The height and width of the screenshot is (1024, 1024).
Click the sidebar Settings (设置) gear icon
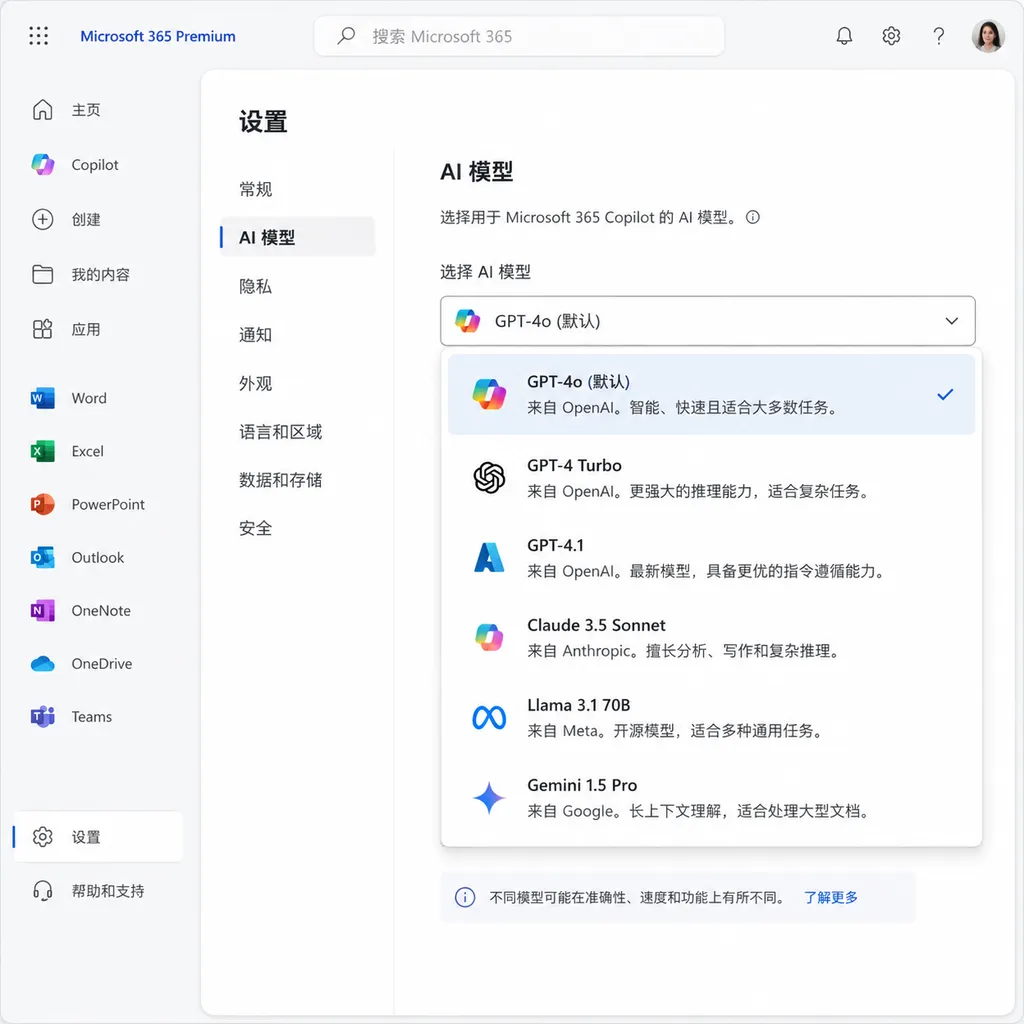coord(42,837)
